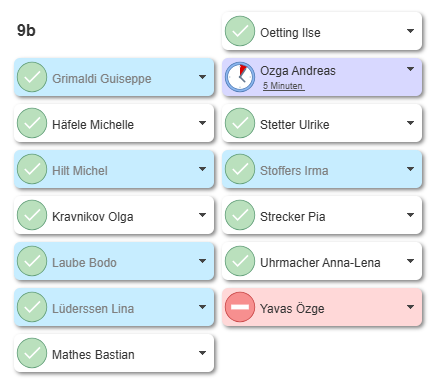Select the student name Uhrmacher Anna-Lena
Image resolution: width=434 pixels, height=385 pixels.
(320, 263)
